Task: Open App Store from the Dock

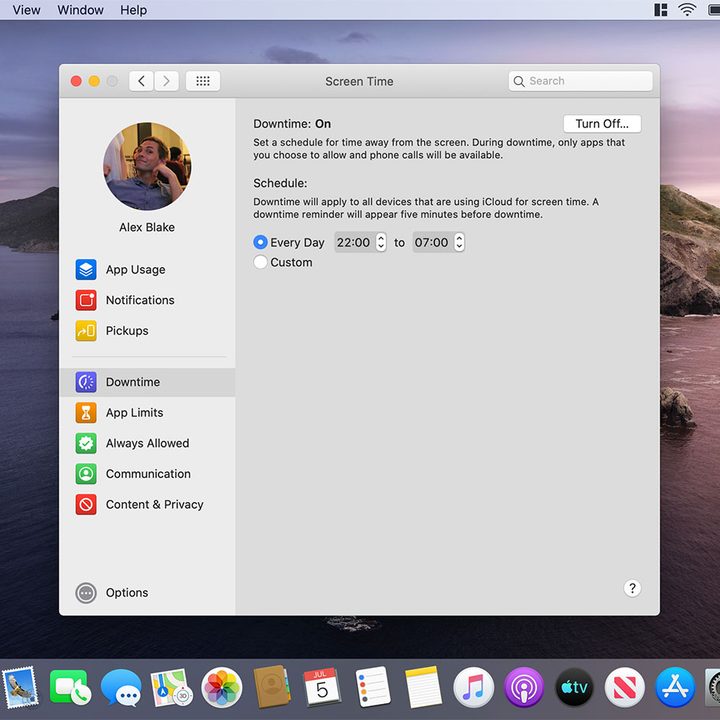Action: coord(675,687)
